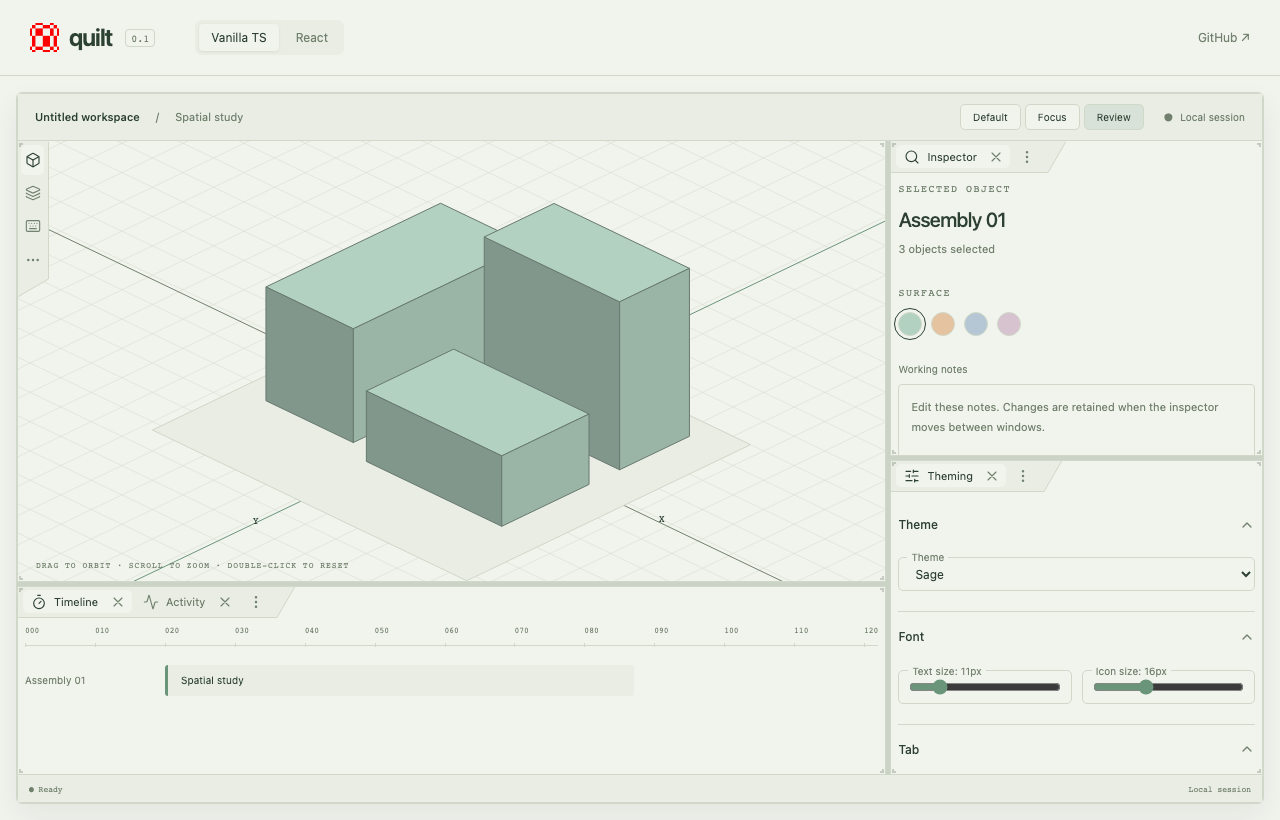Switch to Vanilla TS mode

[239, 38]
